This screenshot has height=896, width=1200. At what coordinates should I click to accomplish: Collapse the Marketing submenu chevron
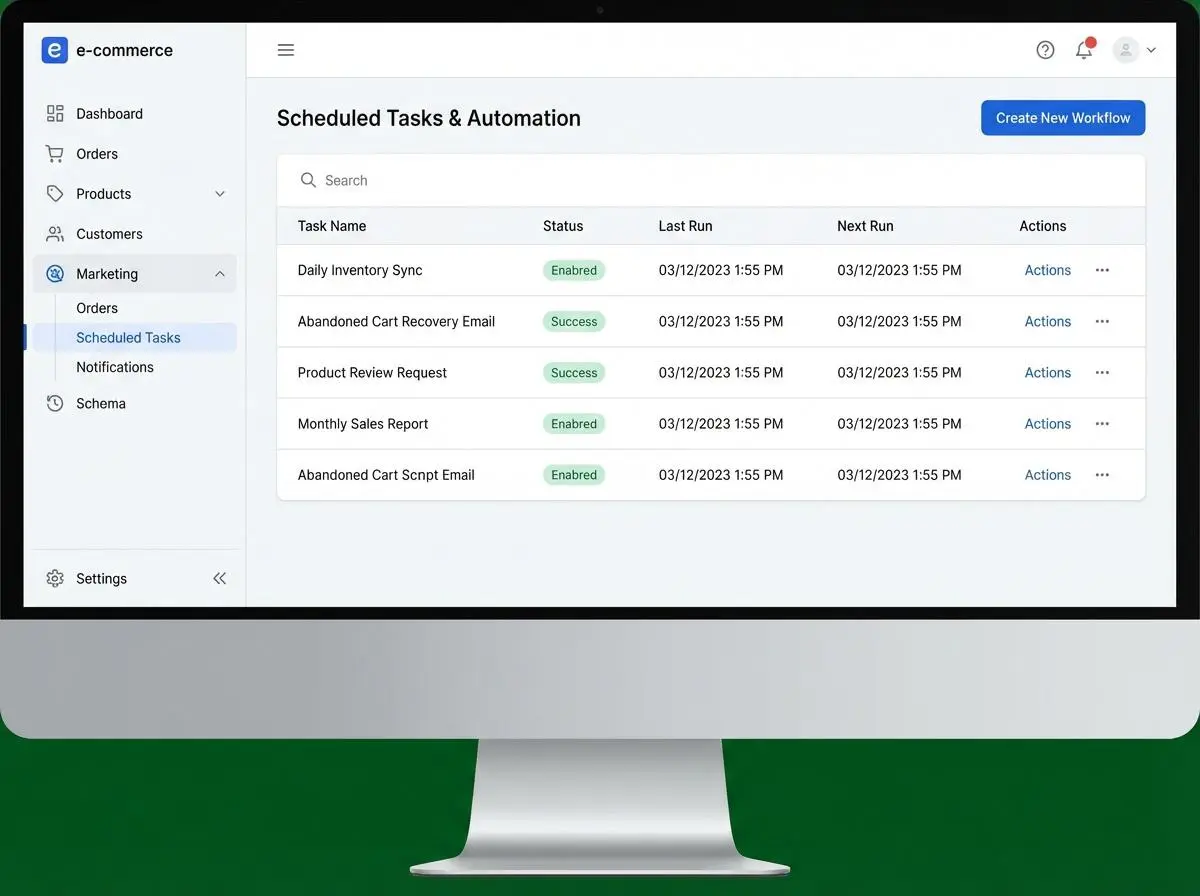[220, 274]
